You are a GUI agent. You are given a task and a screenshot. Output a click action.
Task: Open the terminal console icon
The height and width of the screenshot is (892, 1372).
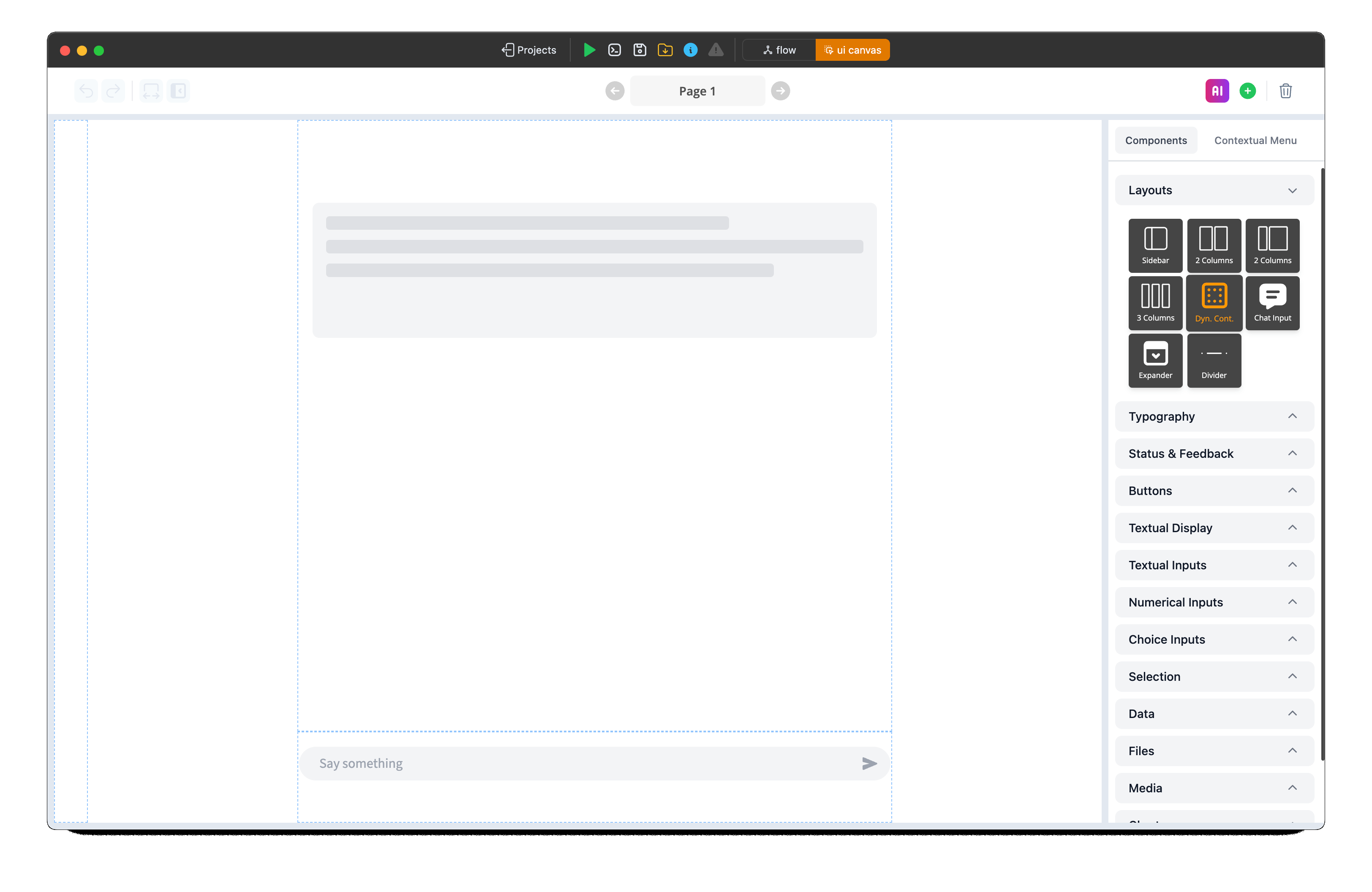pos(615,50)
